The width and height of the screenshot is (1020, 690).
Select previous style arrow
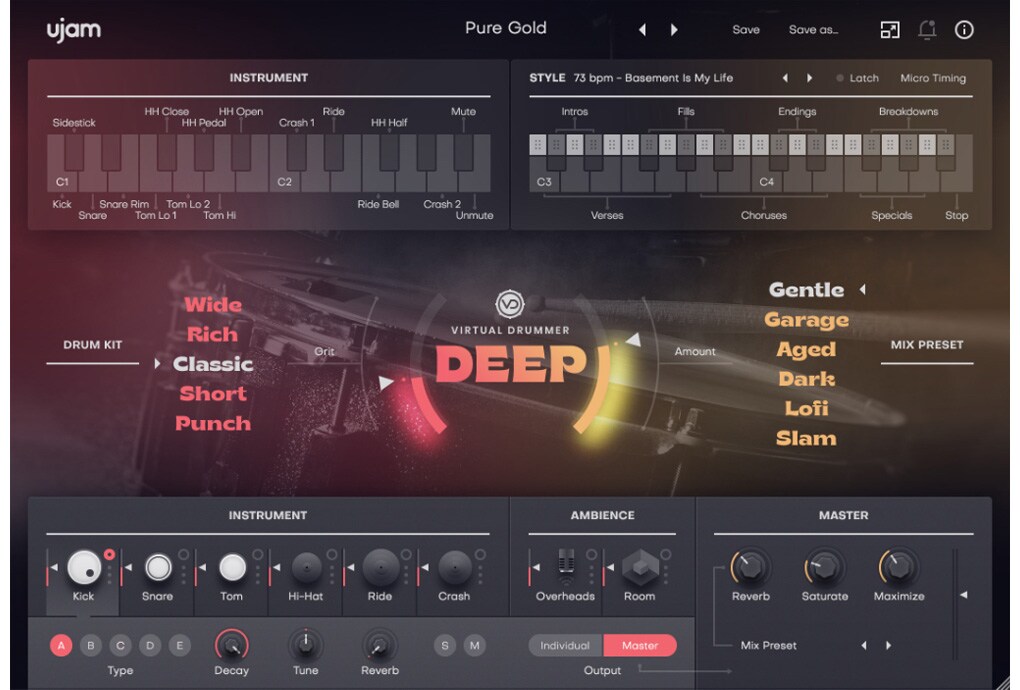785,78
